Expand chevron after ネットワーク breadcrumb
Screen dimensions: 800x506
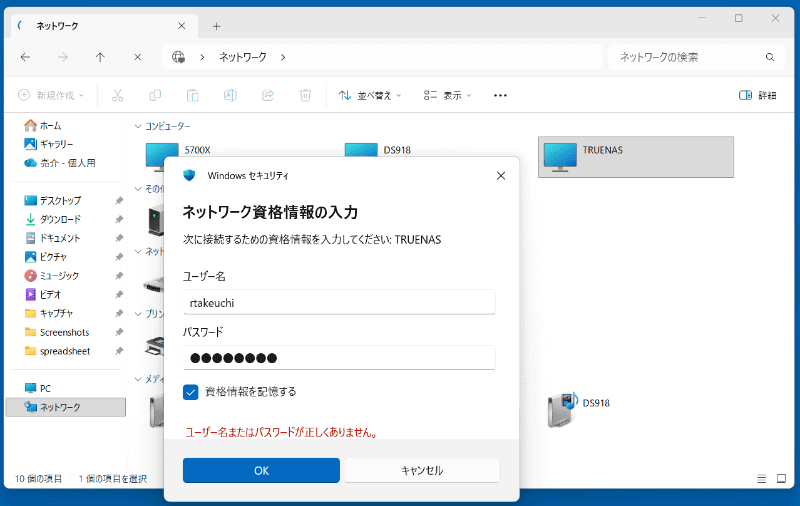click(283, 57)
